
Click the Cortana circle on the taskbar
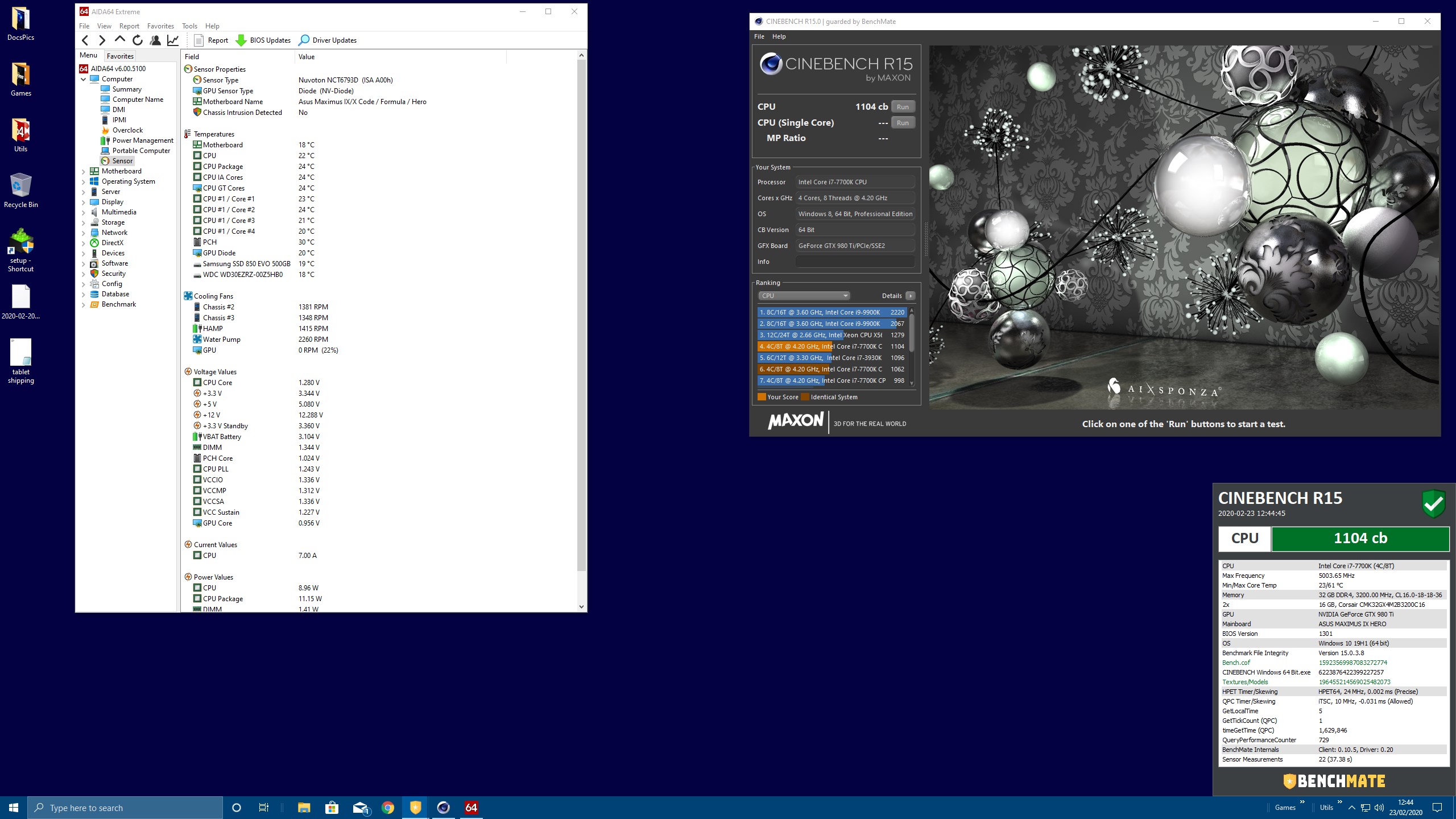[x=237, y=808]
